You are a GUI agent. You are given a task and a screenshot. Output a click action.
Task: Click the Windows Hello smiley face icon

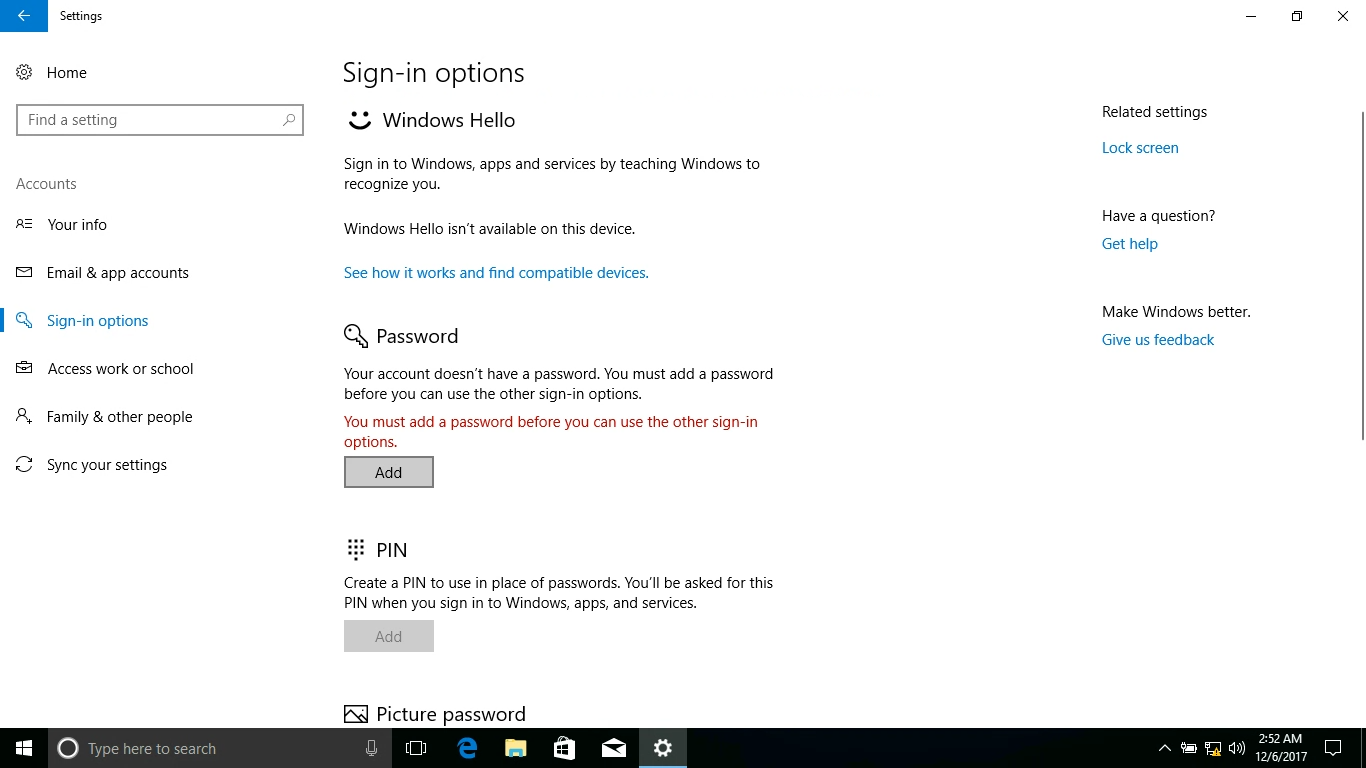(359, 120)
